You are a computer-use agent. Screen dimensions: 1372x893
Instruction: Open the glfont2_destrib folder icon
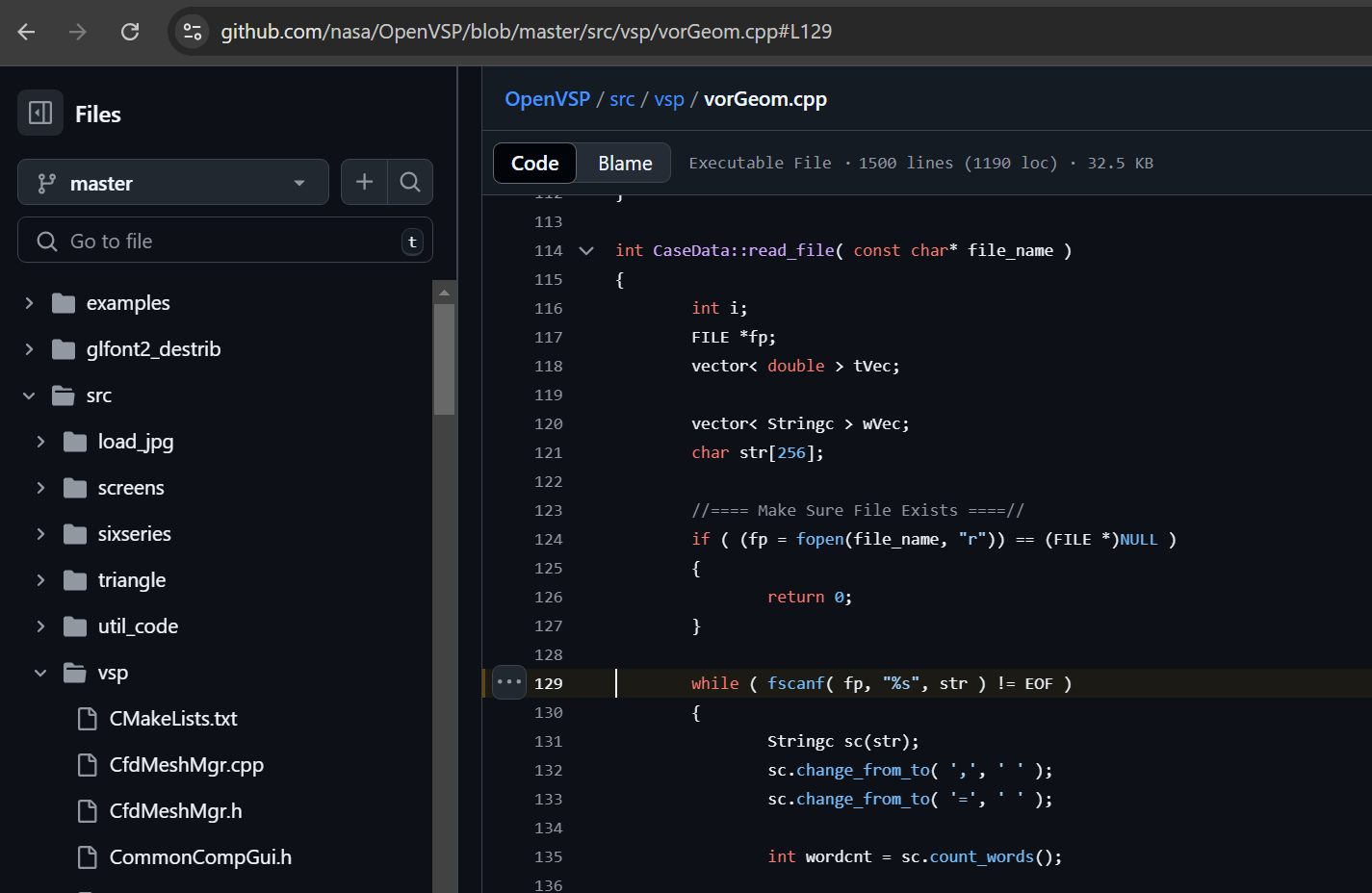(64, 349)
